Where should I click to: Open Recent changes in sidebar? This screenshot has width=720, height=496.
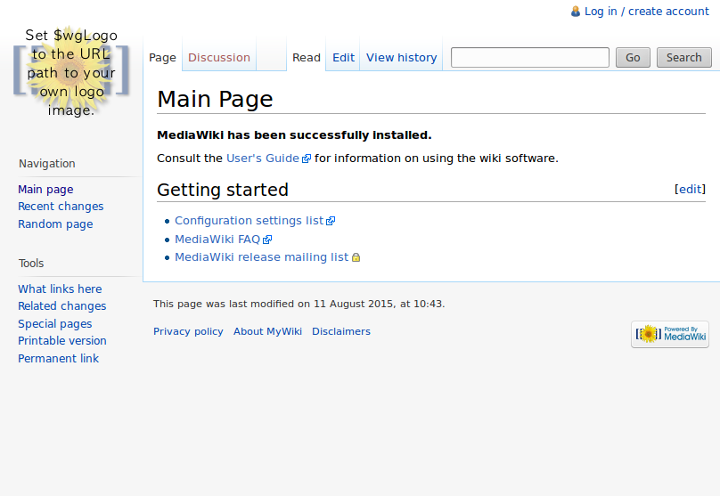[x=61, y=206]
